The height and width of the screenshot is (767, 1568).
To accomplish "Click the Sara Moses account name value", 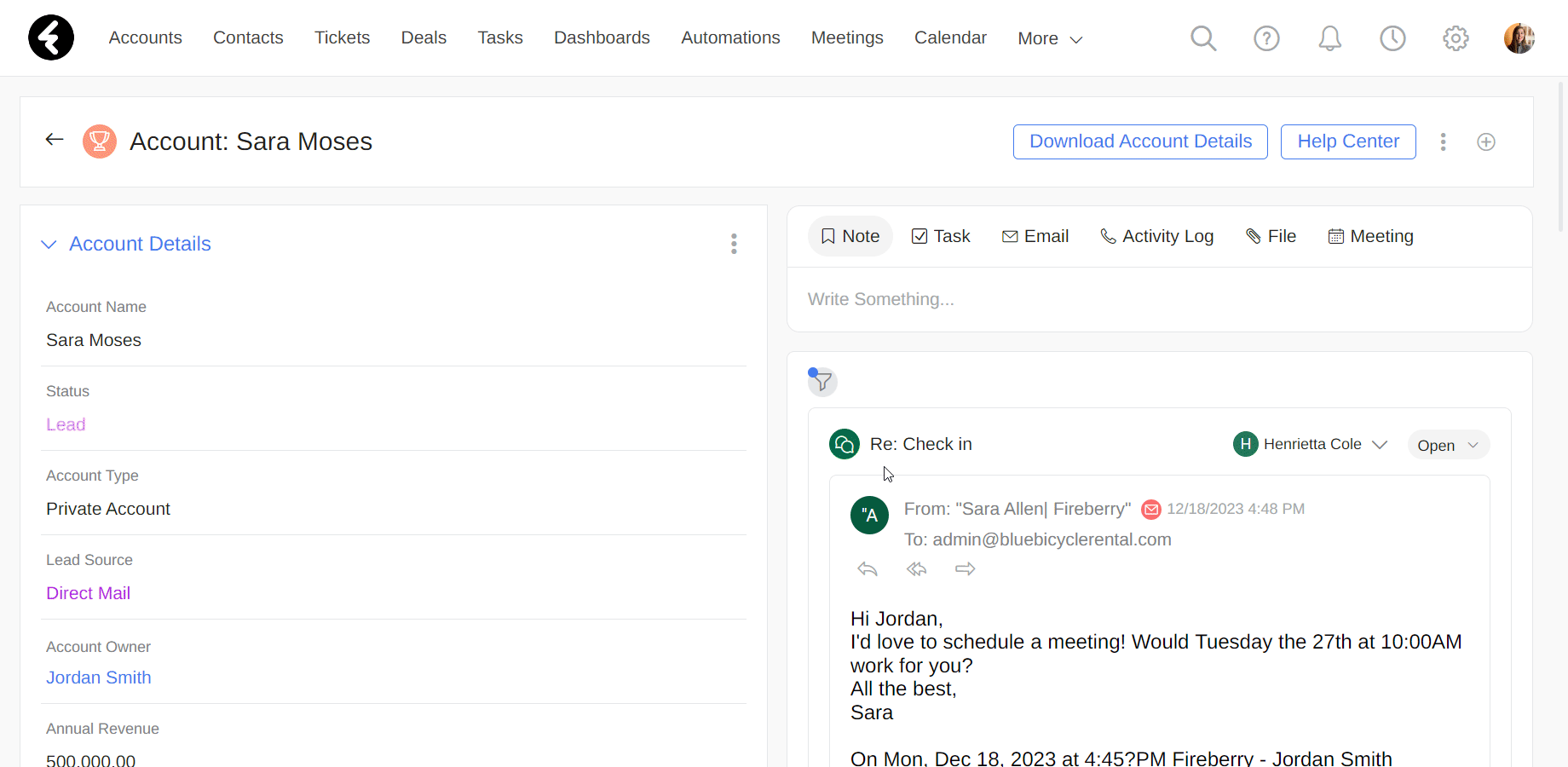I will click(94, 340).
